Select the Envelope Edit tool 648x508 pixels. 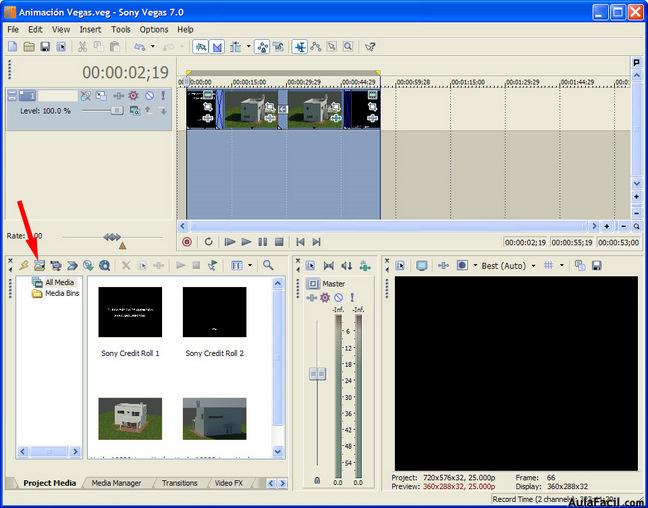click(x=316, y=47)
